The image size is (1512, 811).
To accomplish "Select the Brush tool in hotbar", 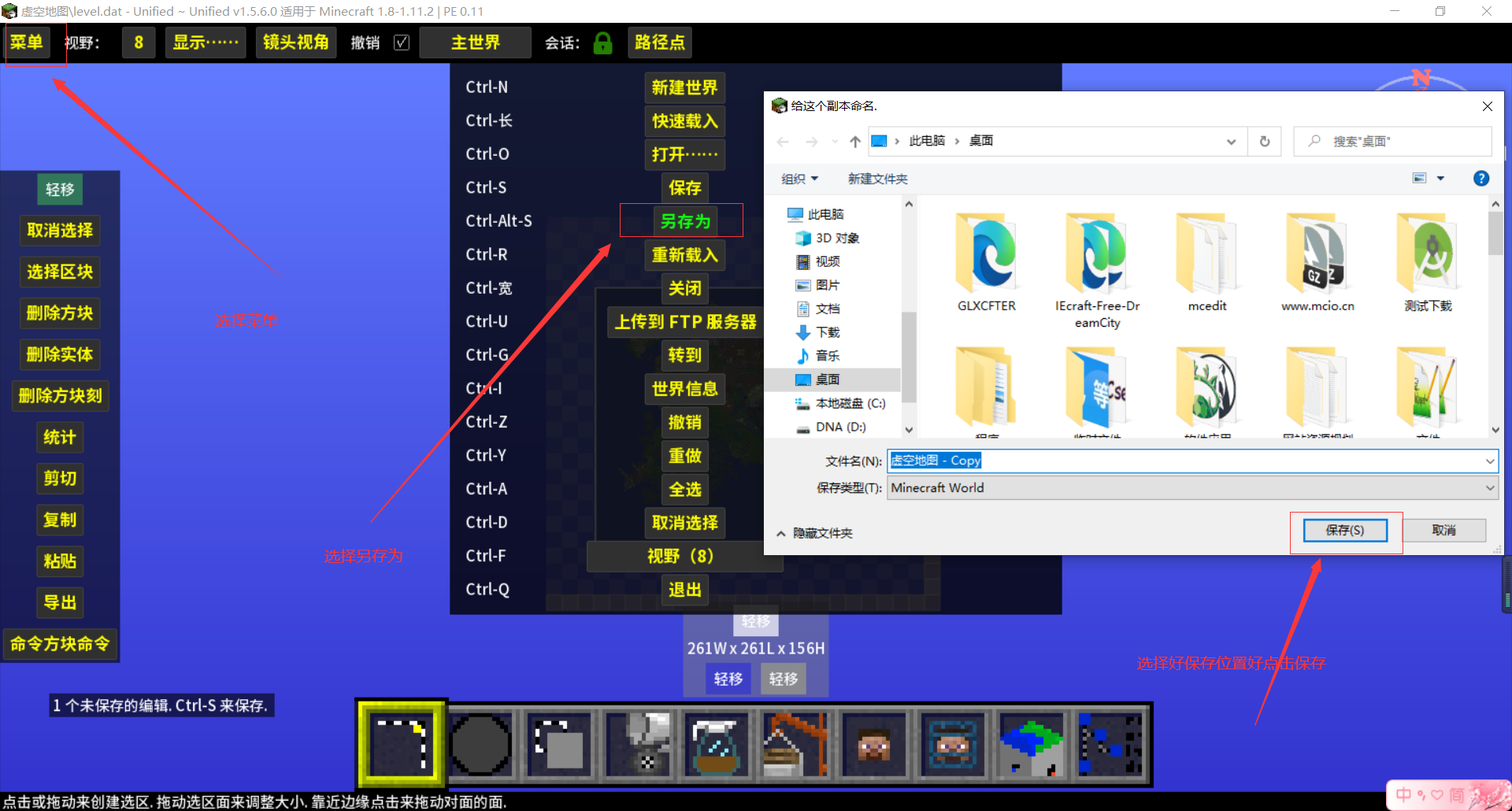I will pyautogui.click(x=480, y=744).
